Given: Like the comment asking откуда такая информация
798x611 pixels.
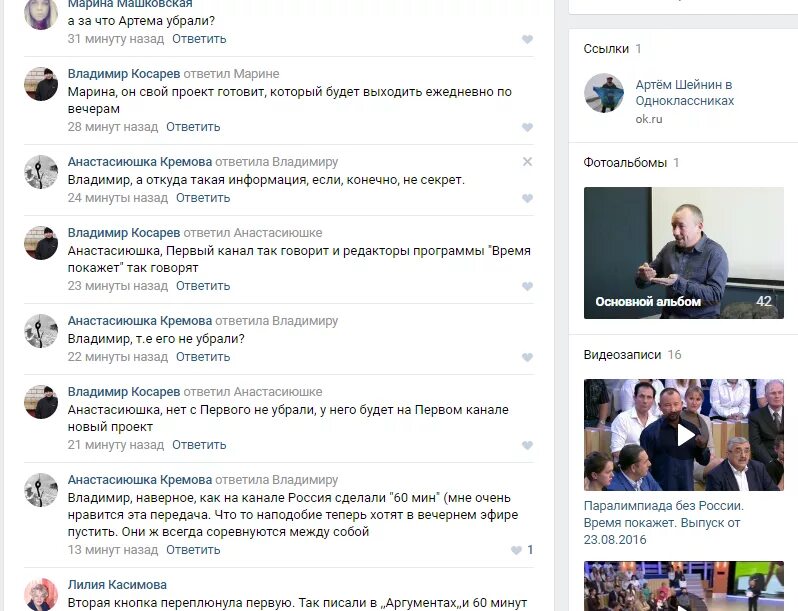Looking at the screenshot, I should tap(527, 198).
